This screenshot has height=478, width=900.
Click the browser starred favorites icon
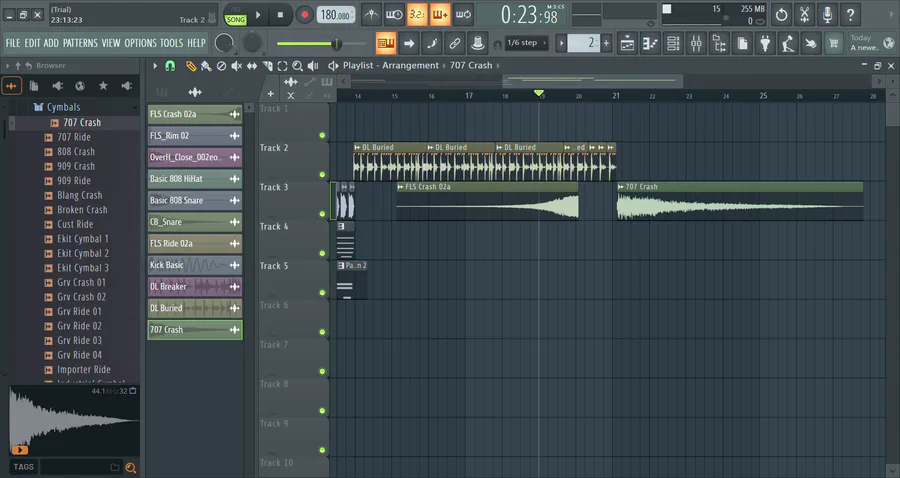click(x=103, y=86)
